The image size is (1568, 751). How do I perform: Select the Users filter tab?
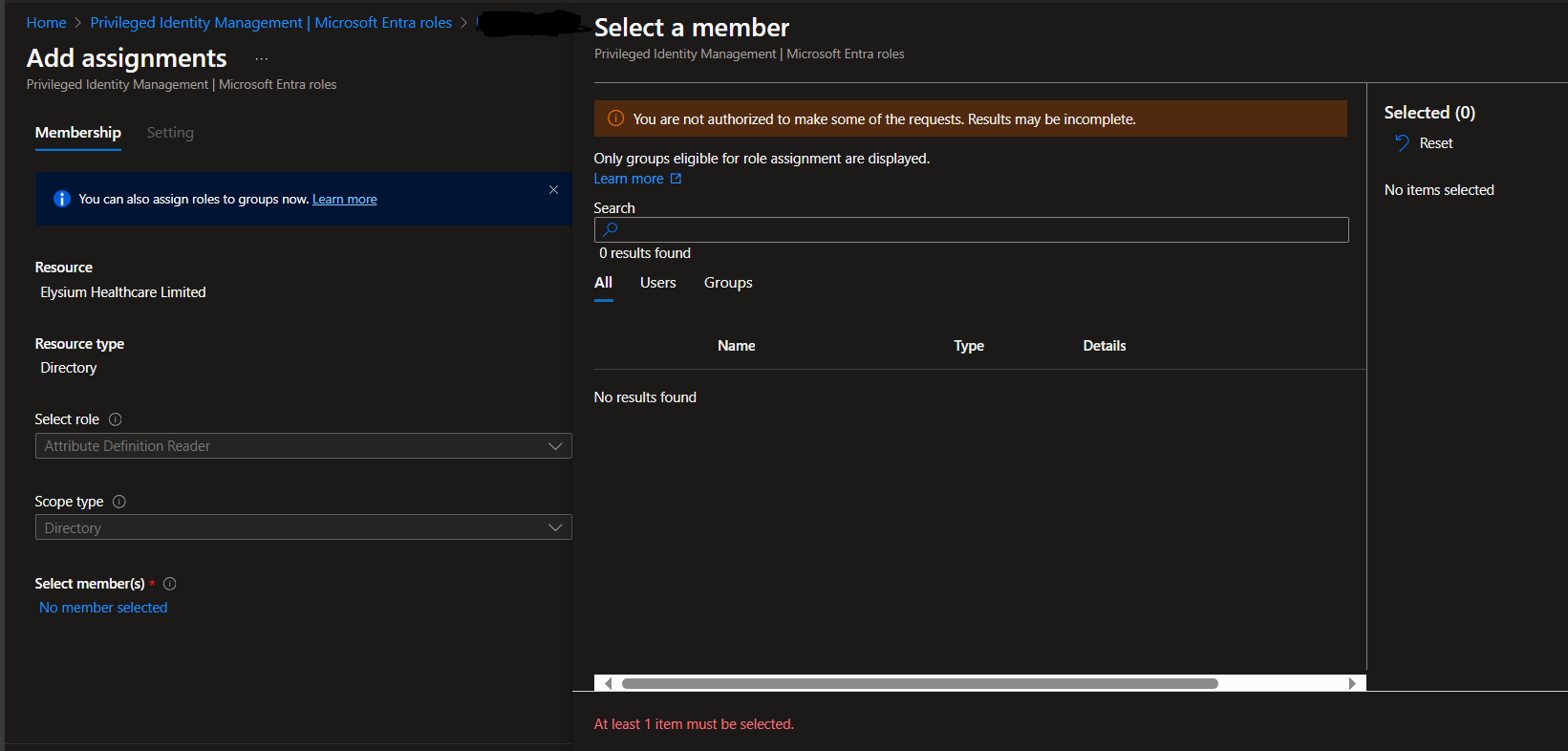[658, 283]
